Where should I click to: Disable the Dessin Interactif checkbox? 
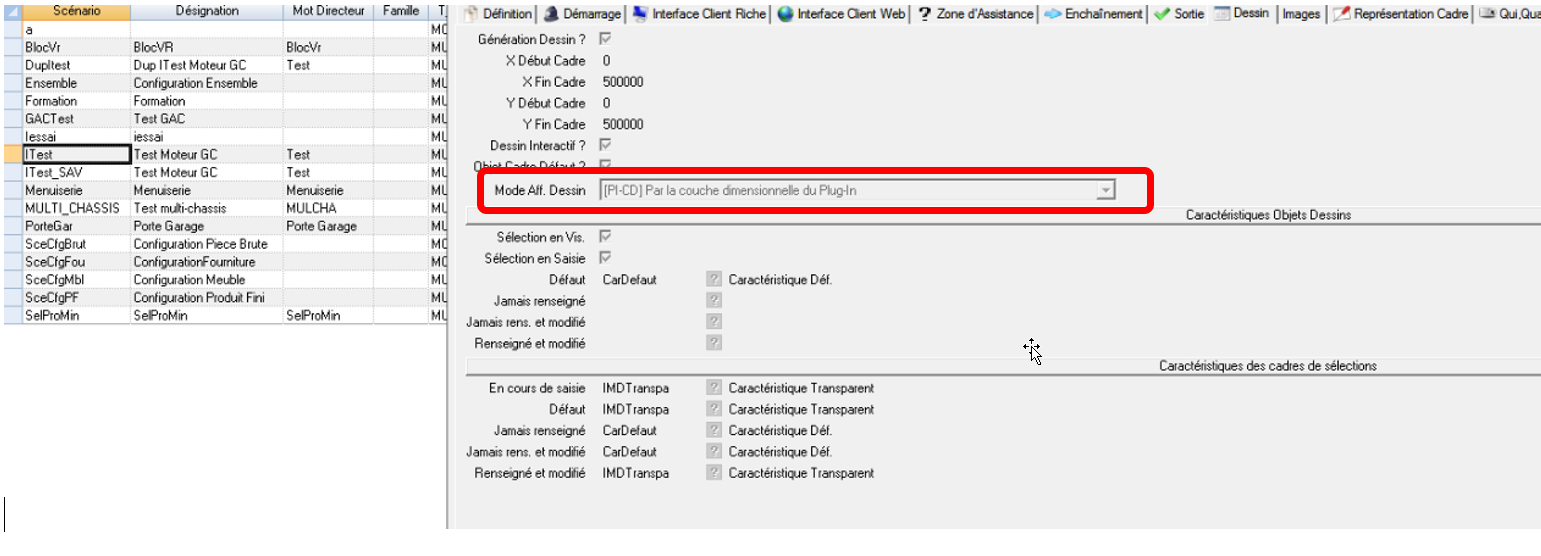[x=605, y=146]
